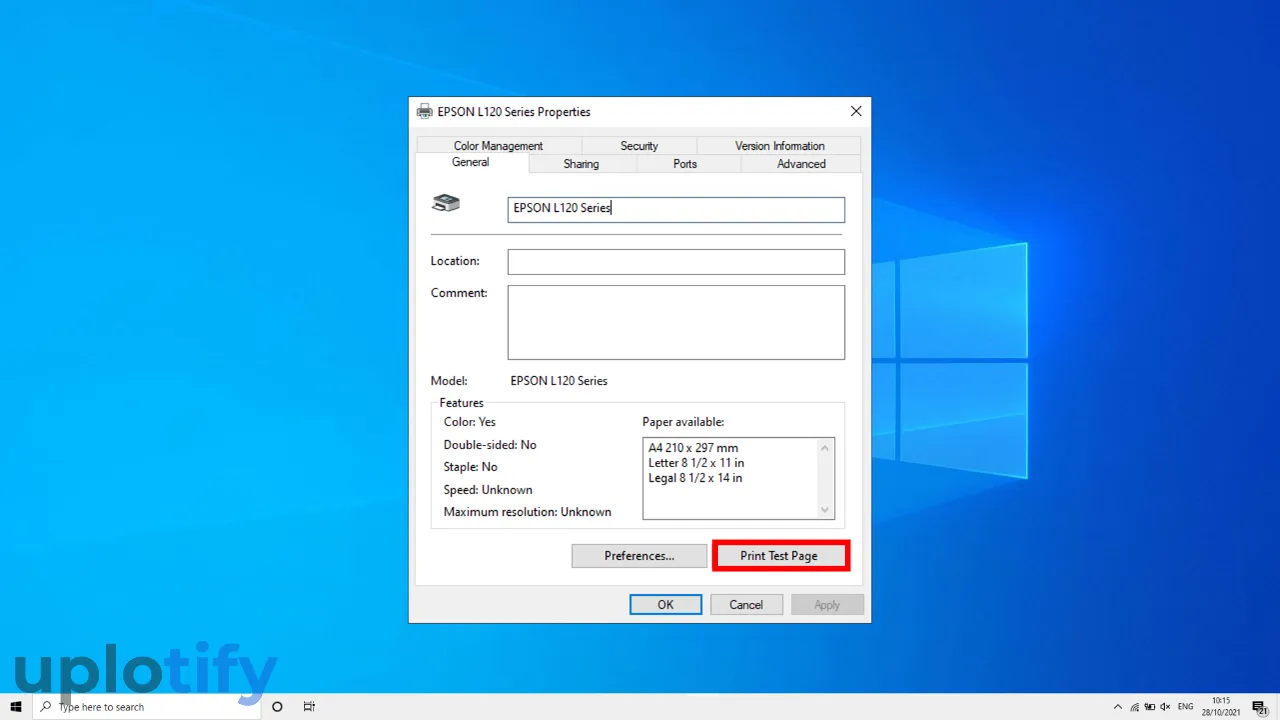Image resolution: width=1280 pixels, height=720 pixels.
Task: Click the Print Test Page button
Action: point(781,556)
